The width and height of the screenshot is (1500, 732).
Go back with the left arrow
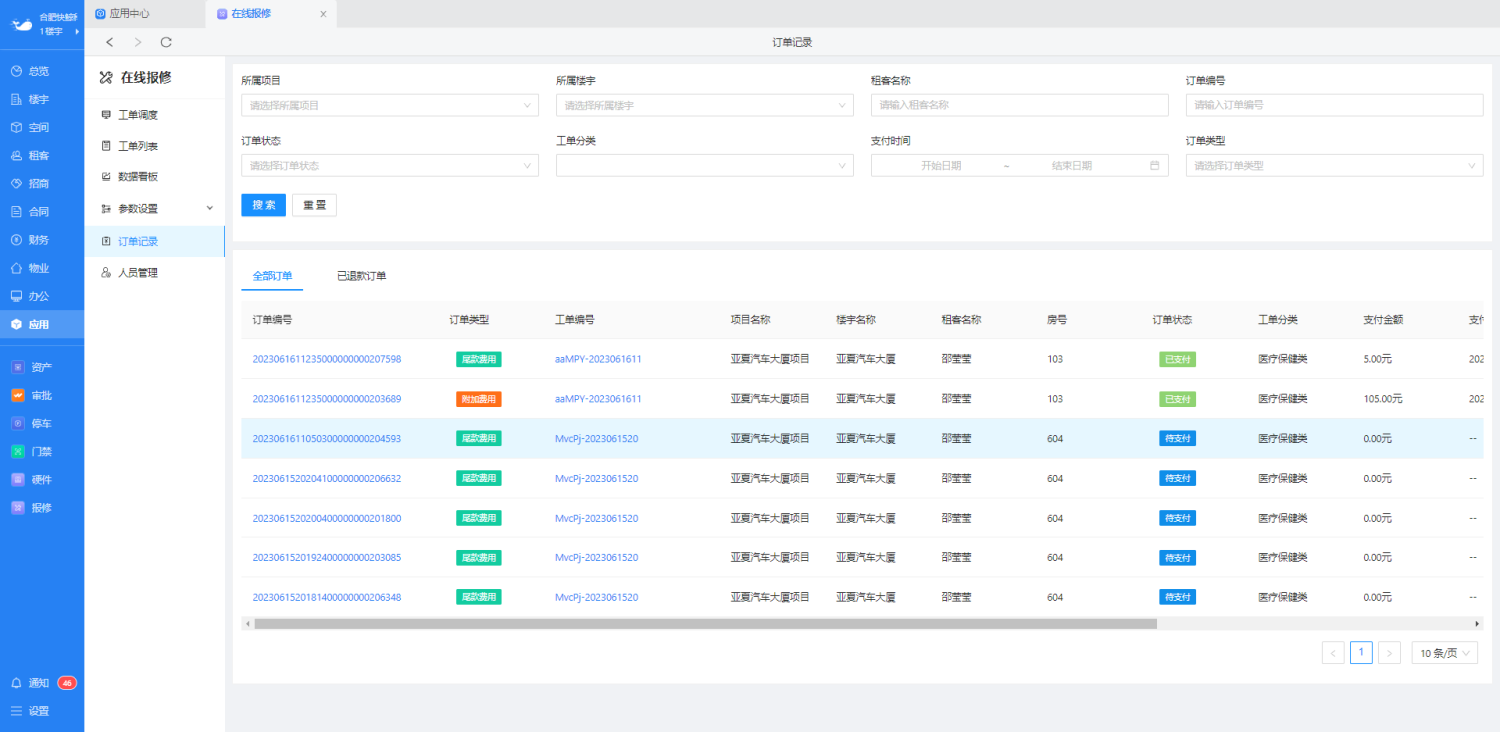tap(110, 42)
